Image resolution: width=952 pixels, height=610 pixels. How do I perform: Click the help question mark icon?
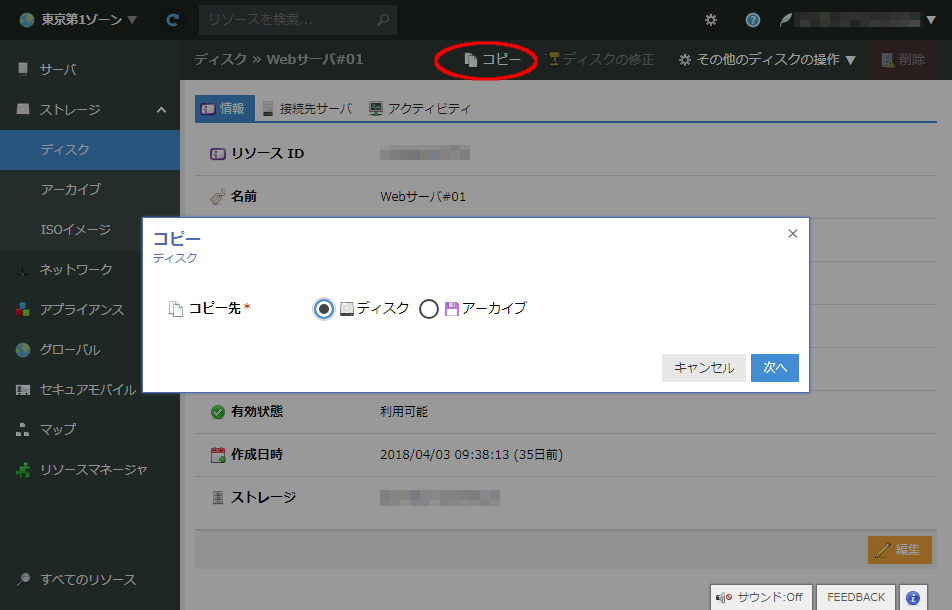click(x=752, y=19)
